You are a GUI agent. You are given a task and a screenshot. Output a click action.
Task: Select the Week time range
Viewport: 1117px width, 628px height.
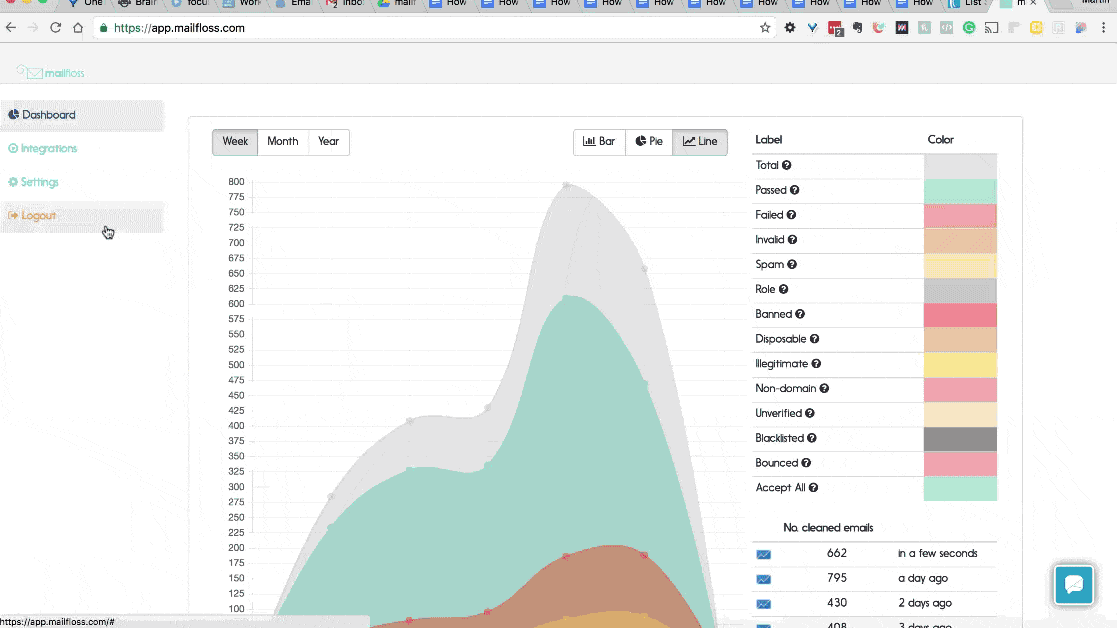click(x=235, y=142)
